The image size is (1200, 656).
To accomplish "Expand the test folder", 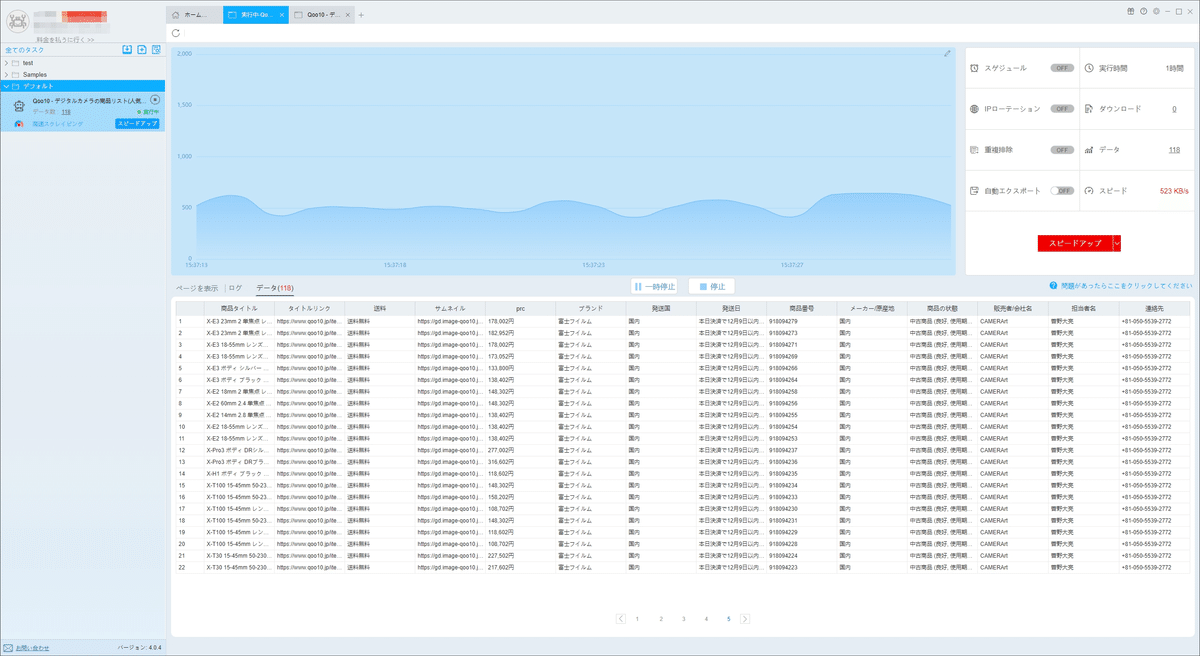I will [x=6, y=63].
